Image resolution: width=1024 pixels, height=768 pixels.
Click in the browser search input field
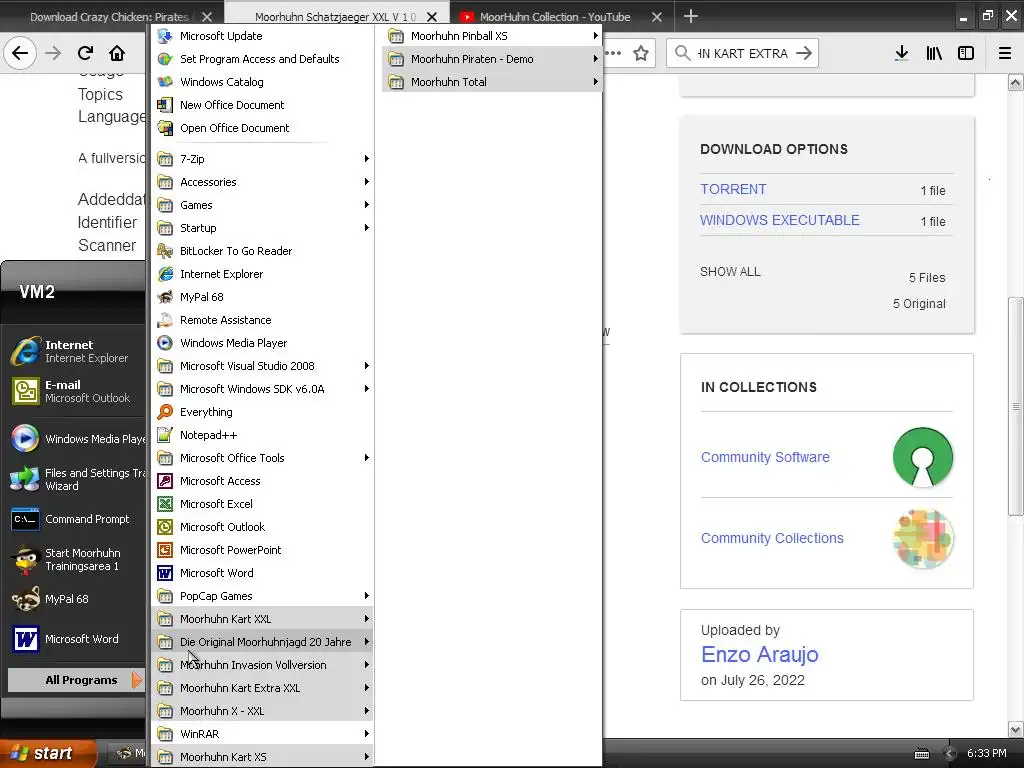click(x=743, y=54)
